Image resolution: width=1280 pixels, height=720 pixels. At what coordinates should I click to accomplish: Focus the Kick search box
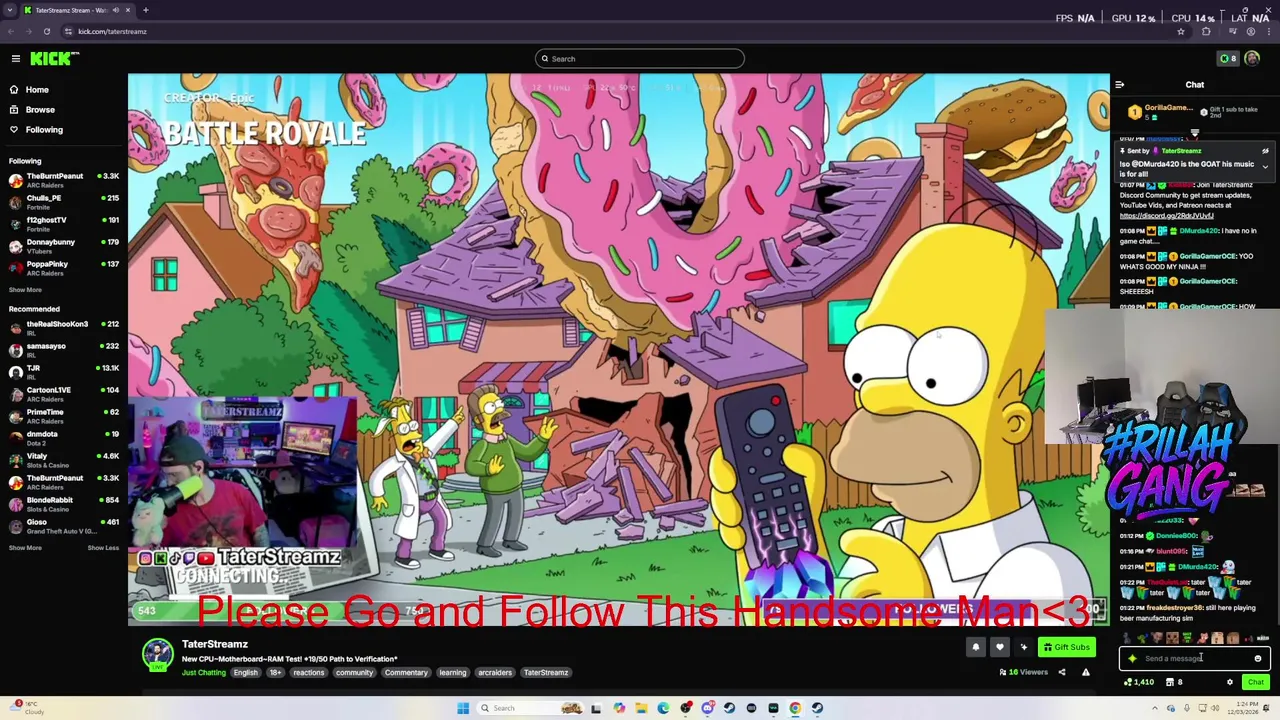pyautogui.click(x=640, y=59)
